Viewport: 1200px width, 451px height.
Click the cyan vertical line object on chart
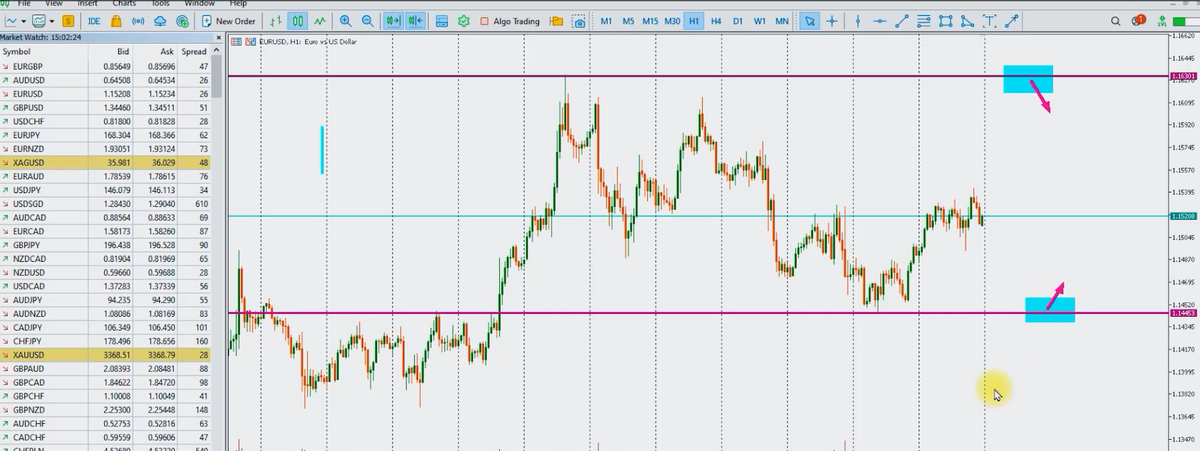coord(322,150)
